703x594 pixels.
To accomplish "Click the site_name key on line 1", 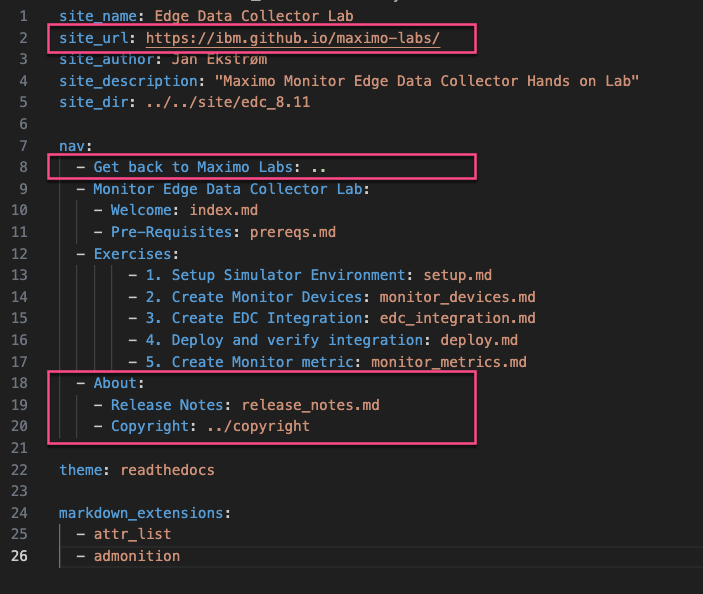I will (x=98, y=16).
